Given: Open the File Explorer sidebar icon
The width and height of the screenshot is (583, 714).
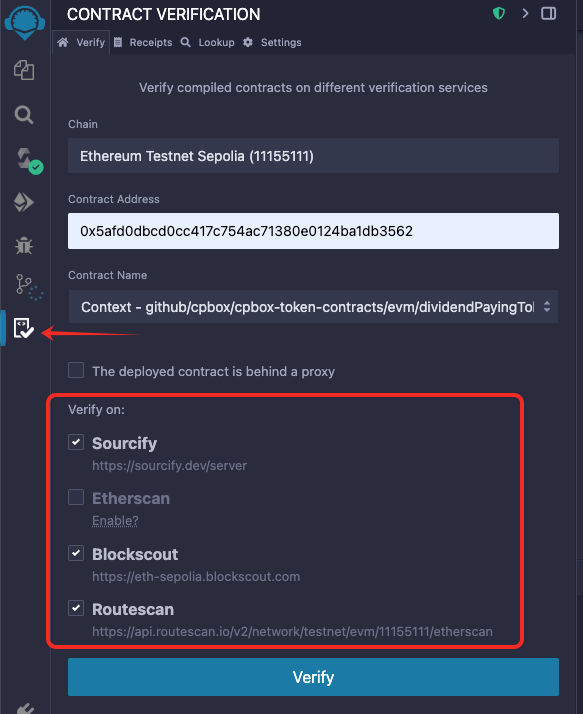Looking at the screenshot, I should click(x=24, y=70).
